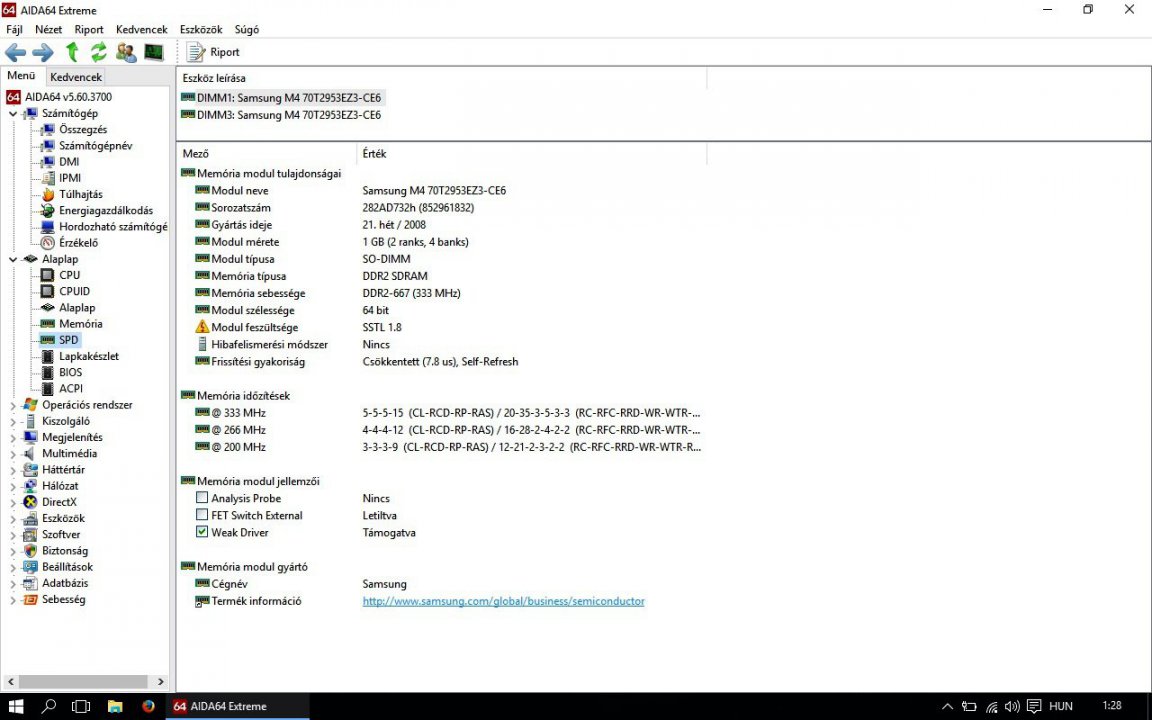Open the Riport menu
This screenshot has width=1152, height=720.
coord(89,29)
